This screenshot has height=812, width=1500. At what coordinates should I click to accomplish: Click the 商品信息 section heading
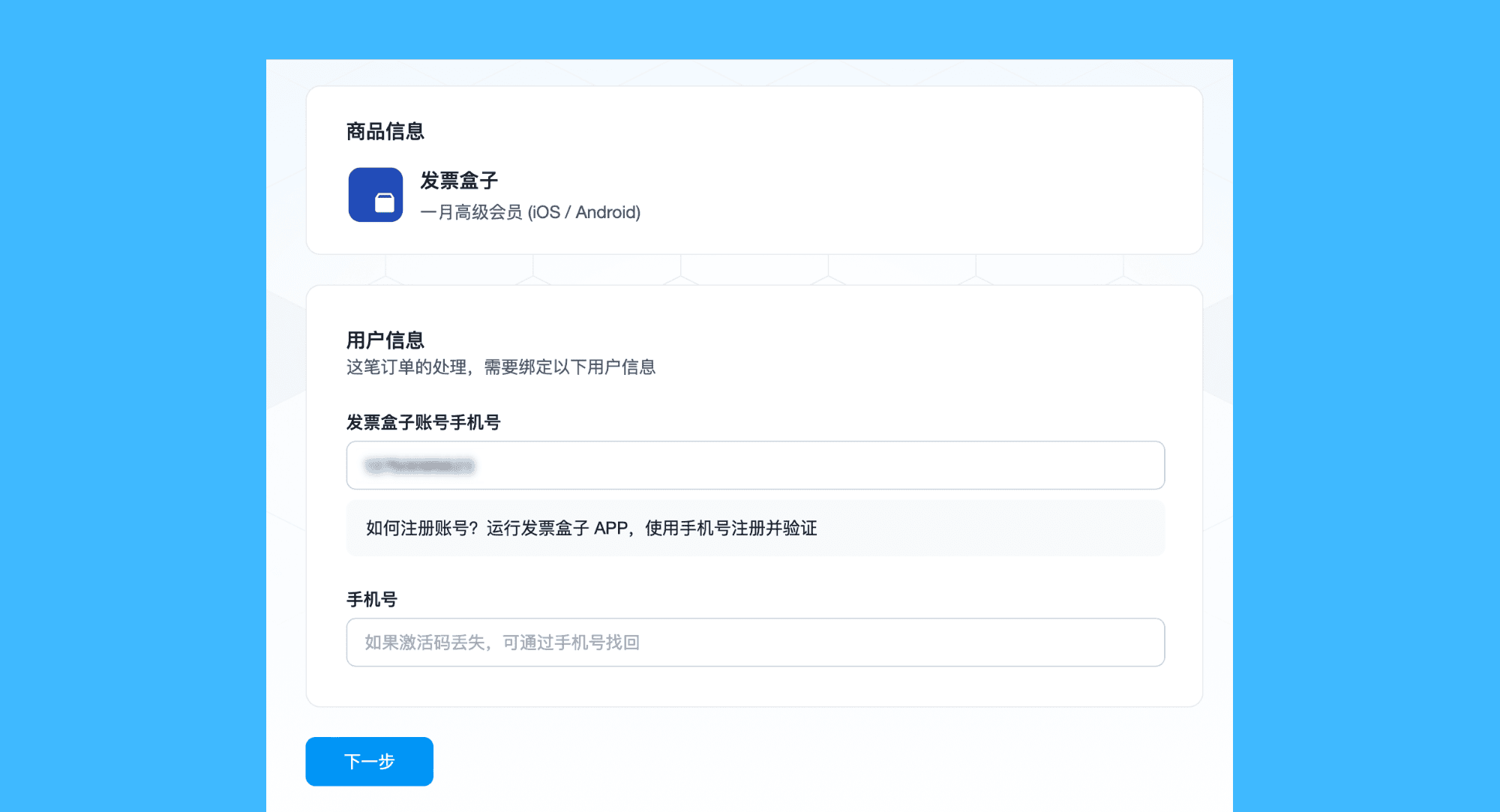point(385,132)
